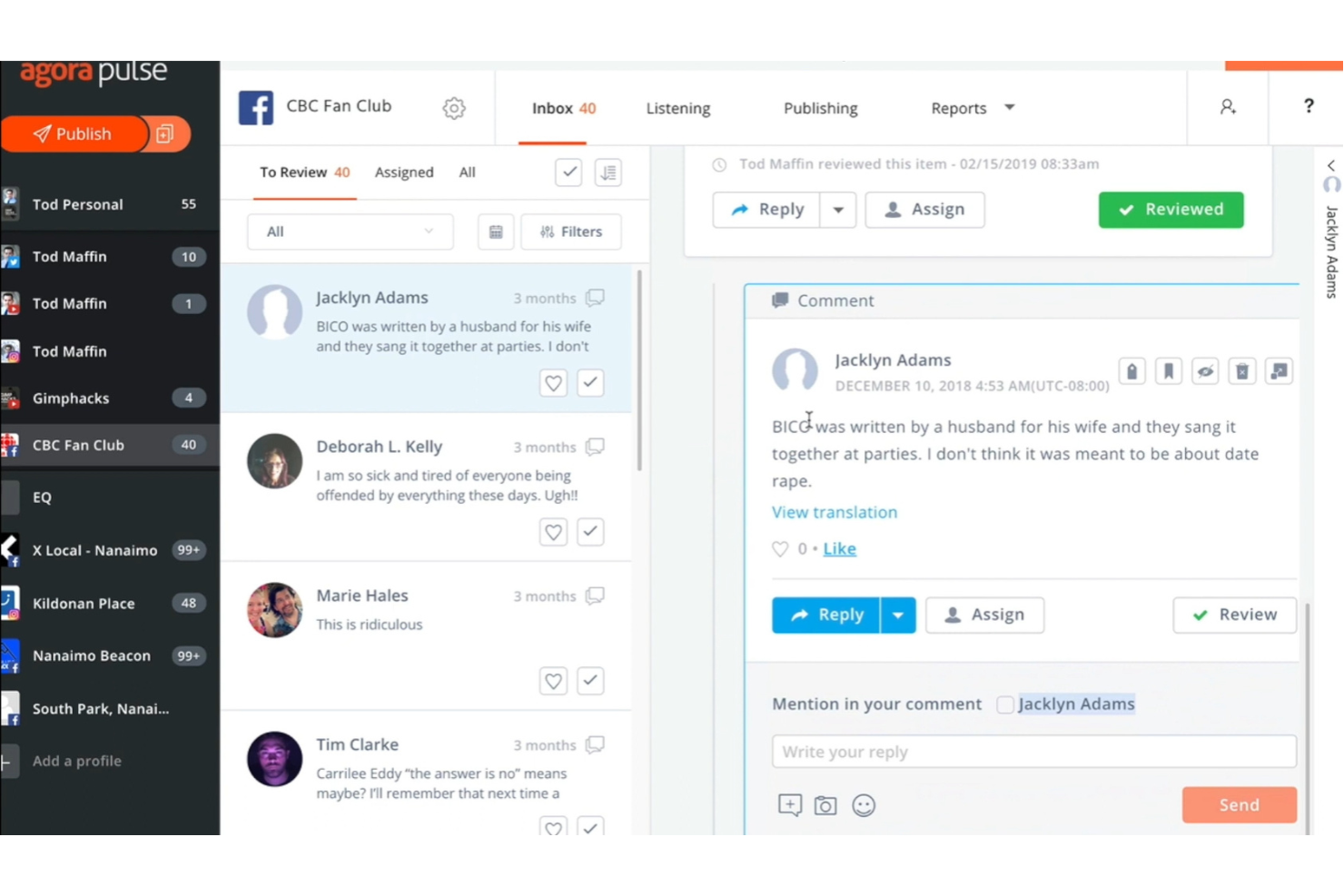The height and width of the screenshot is (896, 1344).
Task: Delete Jacklyn Adams' comment
Action: (x=1241, y=370)
